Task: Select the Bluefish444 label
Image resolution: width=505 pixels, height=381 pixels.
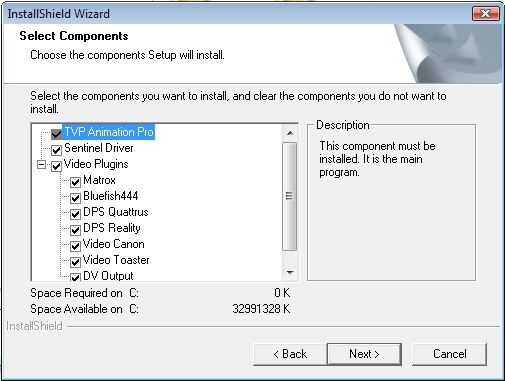Action: (x=111, y=196)
